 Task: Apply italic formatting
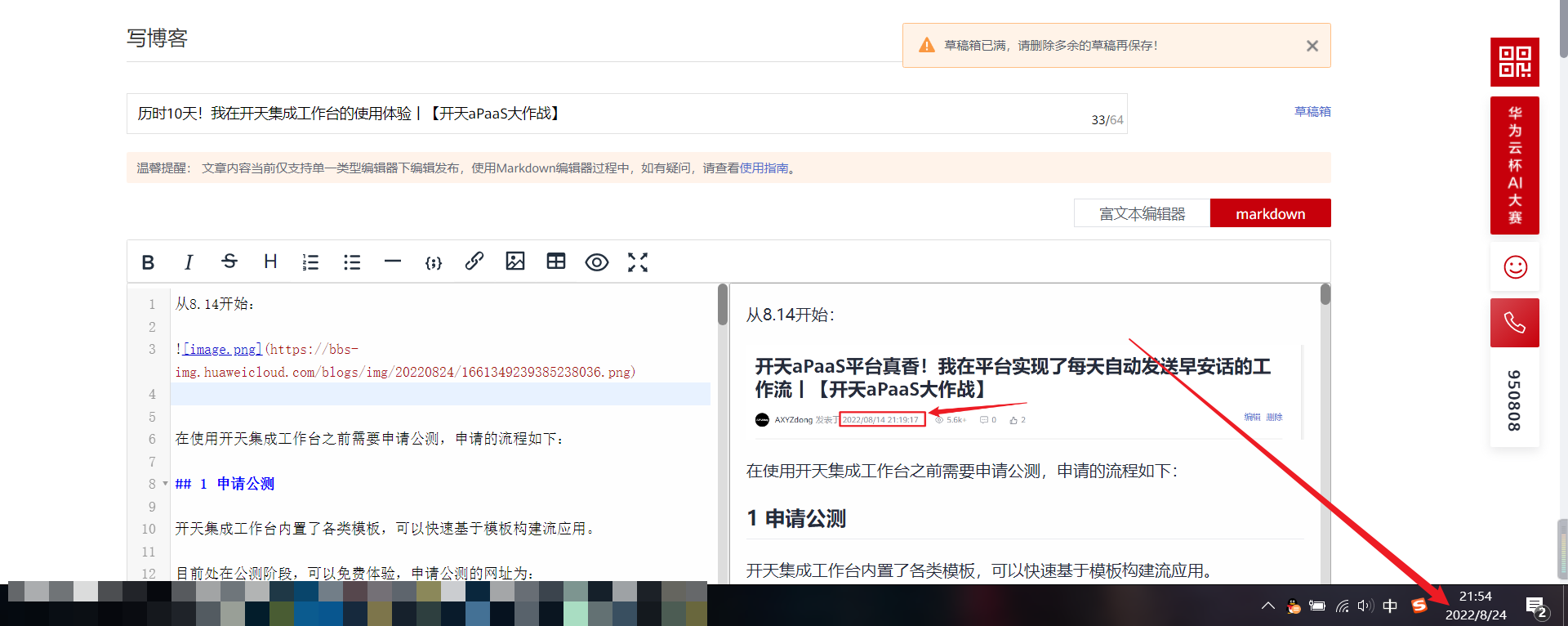coord(189,262)
